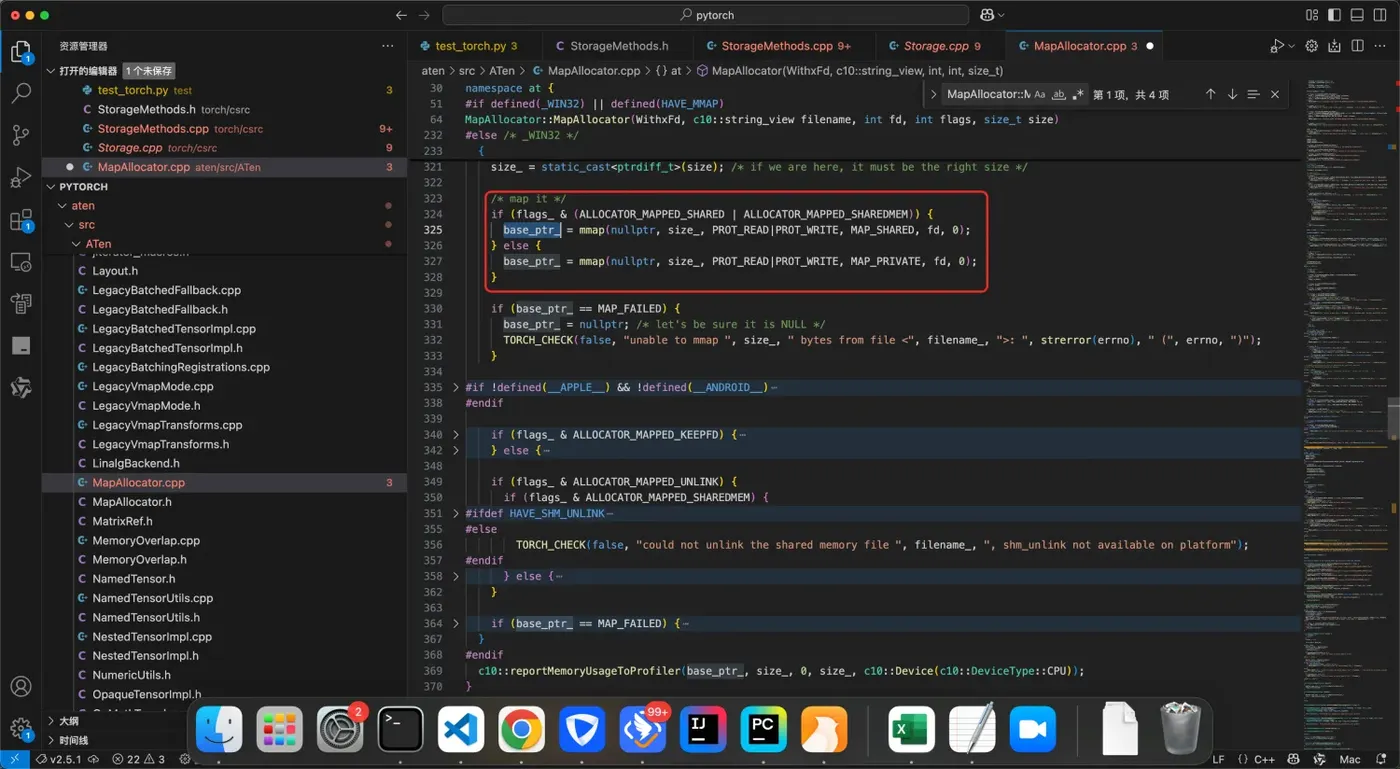This screenshot has height=769, width=1400.
Task: Toggle Match Case in find widget
Action: (1040, 94)
